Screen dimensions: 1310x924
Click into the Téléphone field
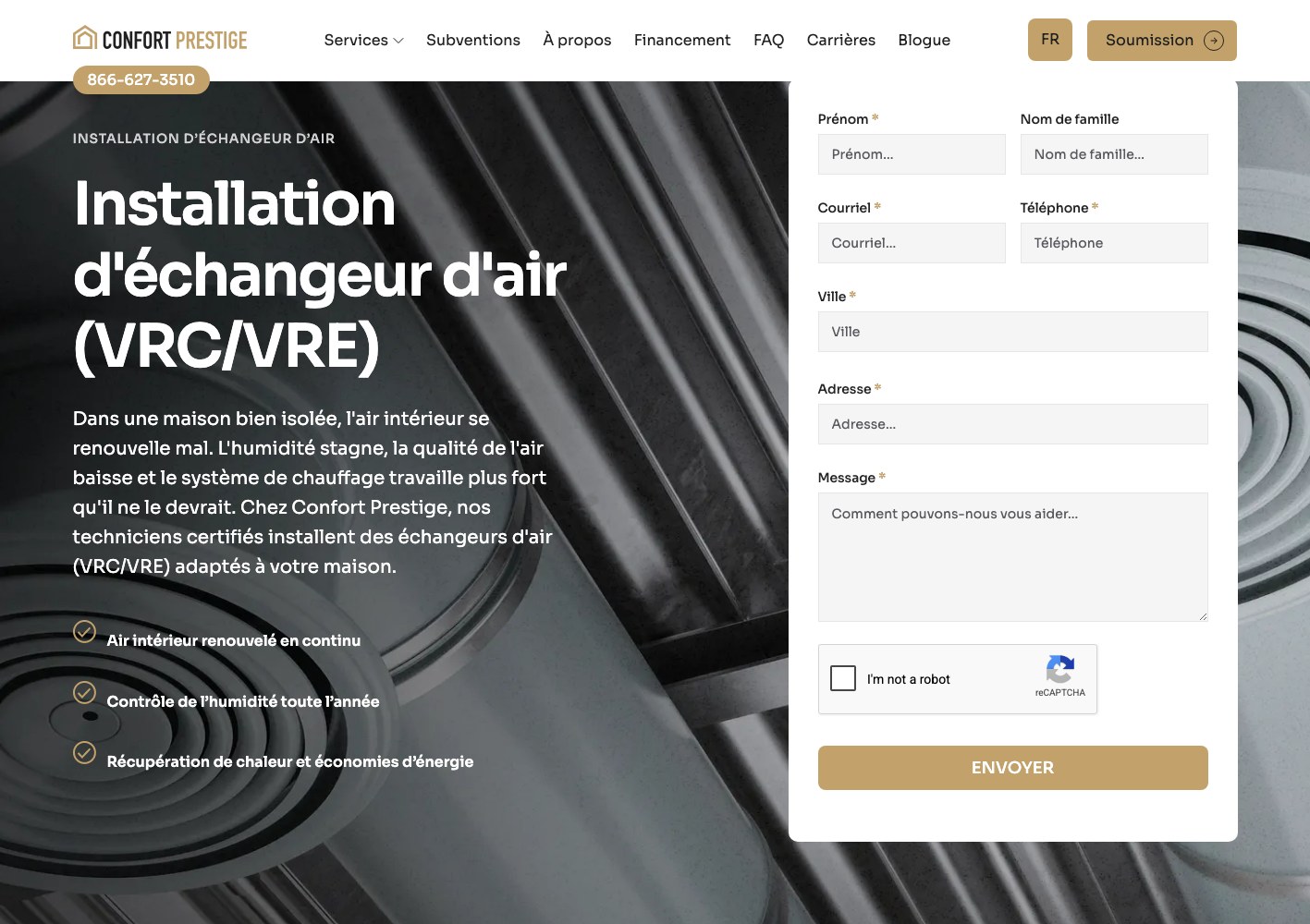click(x=1114, y=243)
